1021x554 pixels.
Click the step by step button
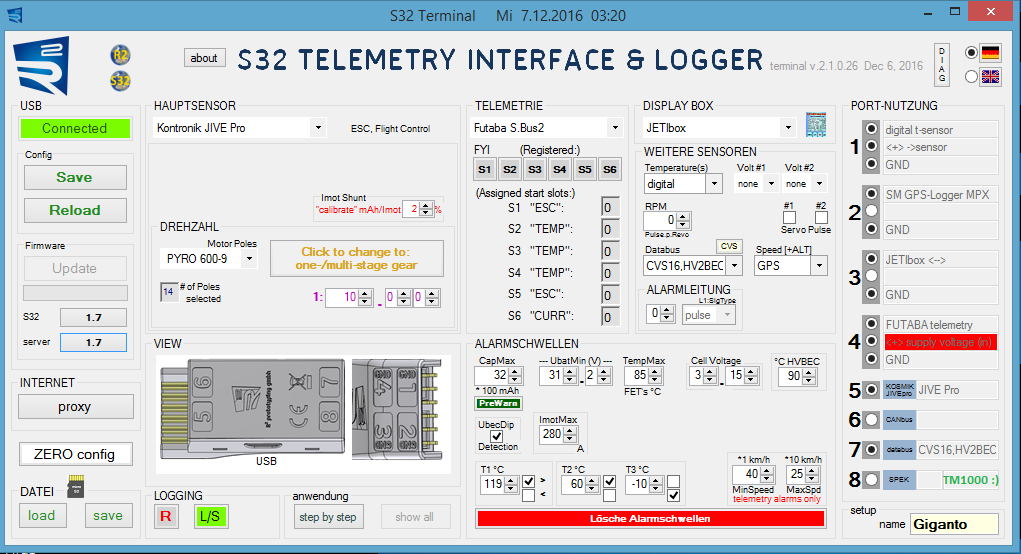(x=328, y=517)
